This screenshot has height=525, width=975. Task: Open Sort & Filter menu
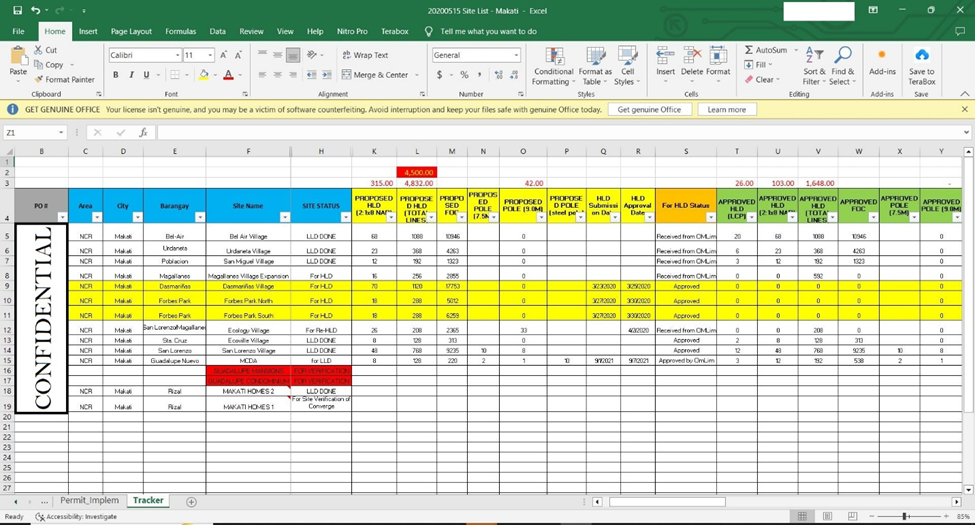pos(814,65)
